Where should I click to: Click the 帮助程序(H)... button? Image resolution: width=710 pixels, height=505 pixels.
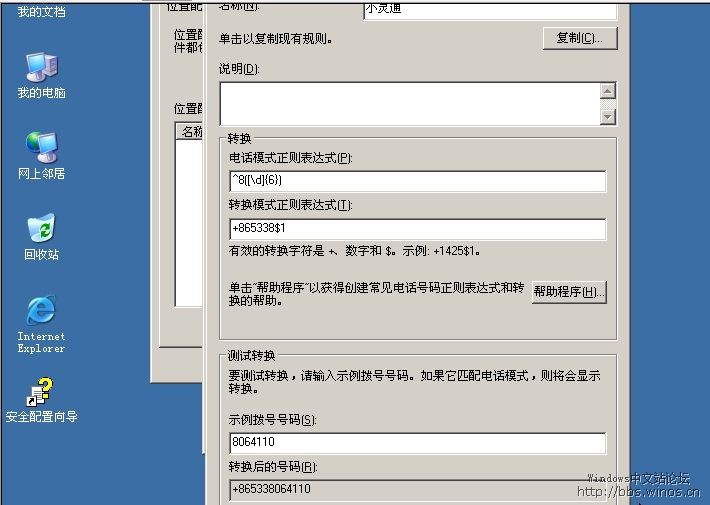point(569,292)
